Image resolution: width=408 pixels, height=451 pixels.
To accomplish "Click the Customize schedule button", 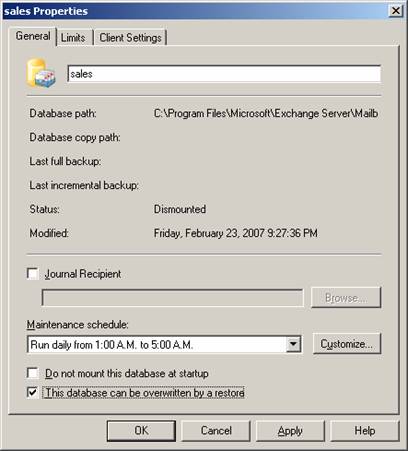I will [346, 344].
